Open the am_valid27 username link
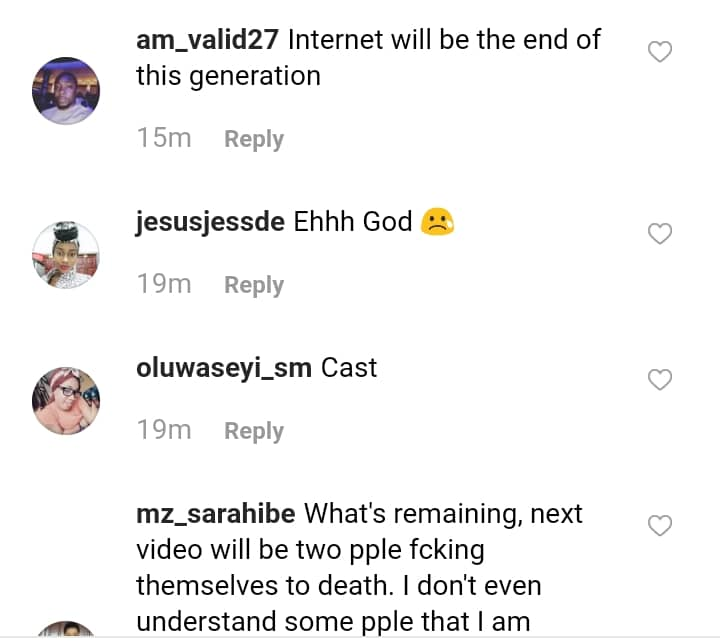 208,41
